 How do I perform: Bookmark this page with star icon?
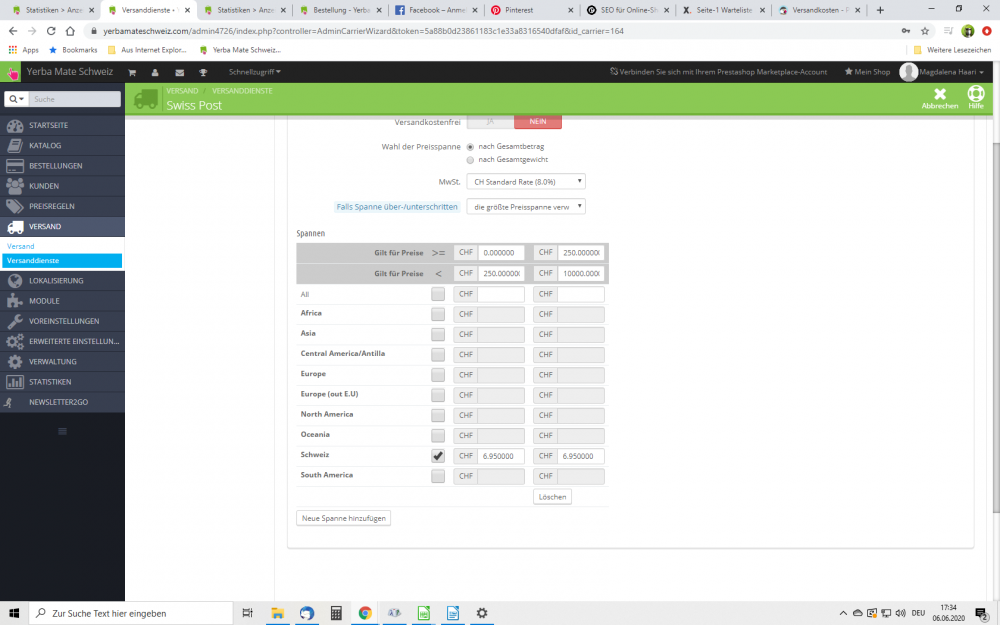pyautogui.click(x=925, y=31)
